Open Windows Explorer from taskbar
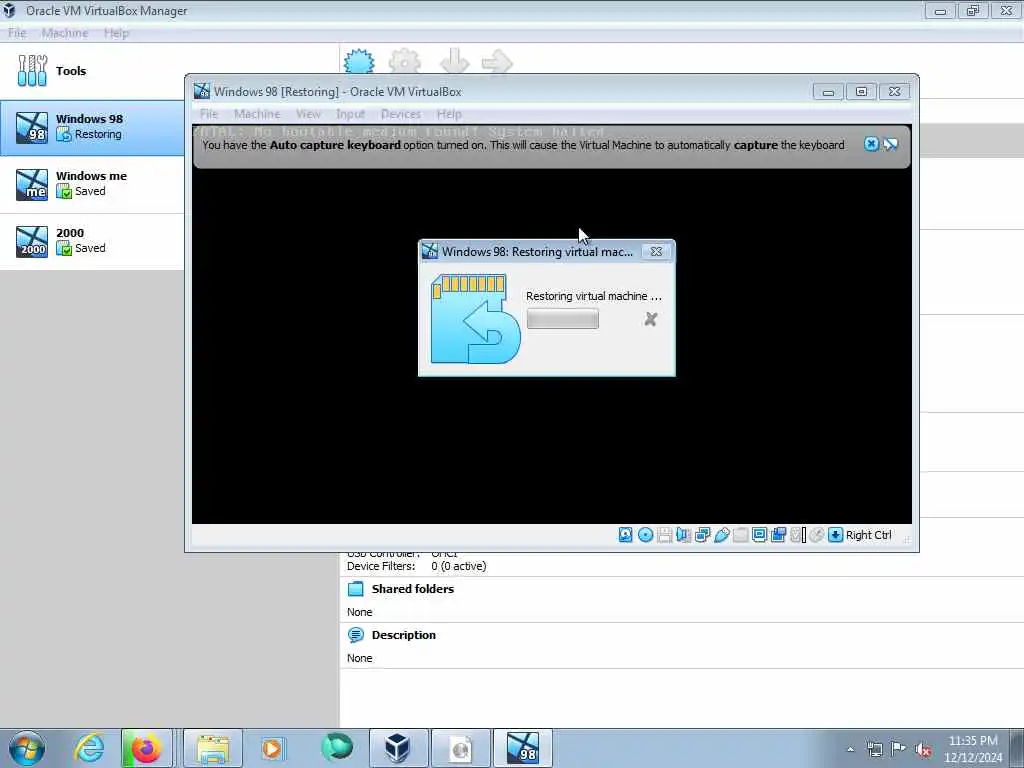The height and width of the screenshot is (768, 1024). tap(213, 748)
